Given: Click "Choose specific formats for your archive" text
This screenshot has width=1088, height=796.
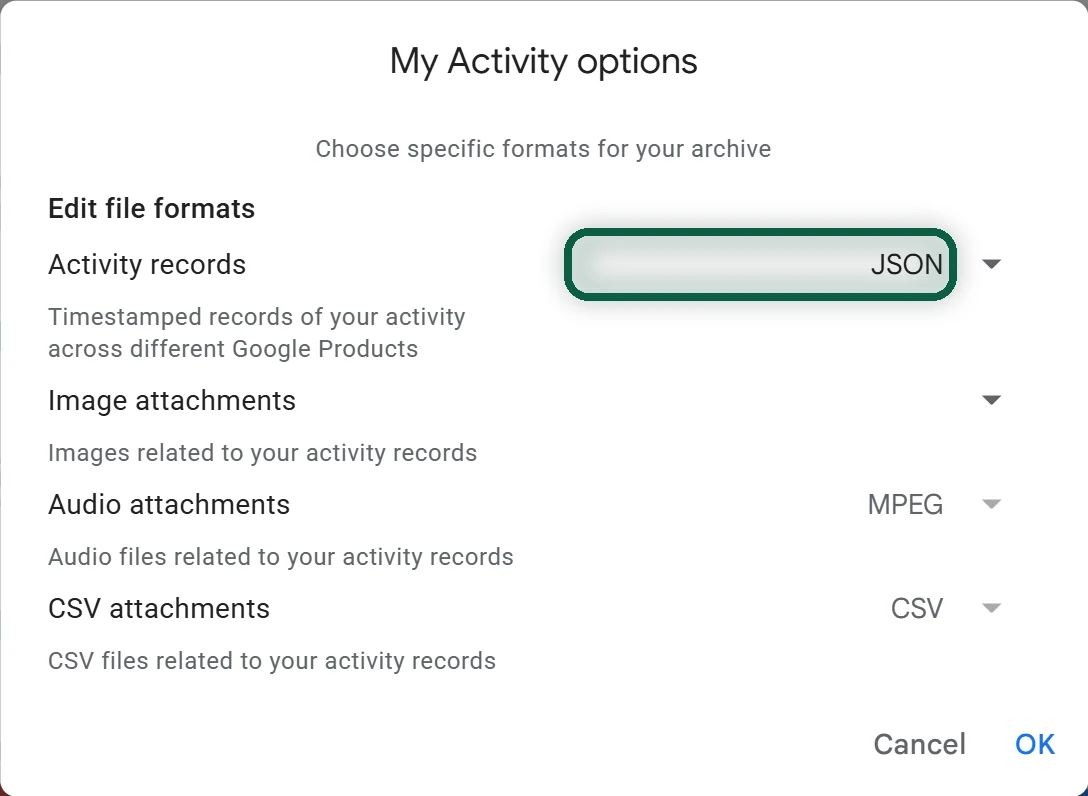Looking at the screenshot, I should (543, 149).
